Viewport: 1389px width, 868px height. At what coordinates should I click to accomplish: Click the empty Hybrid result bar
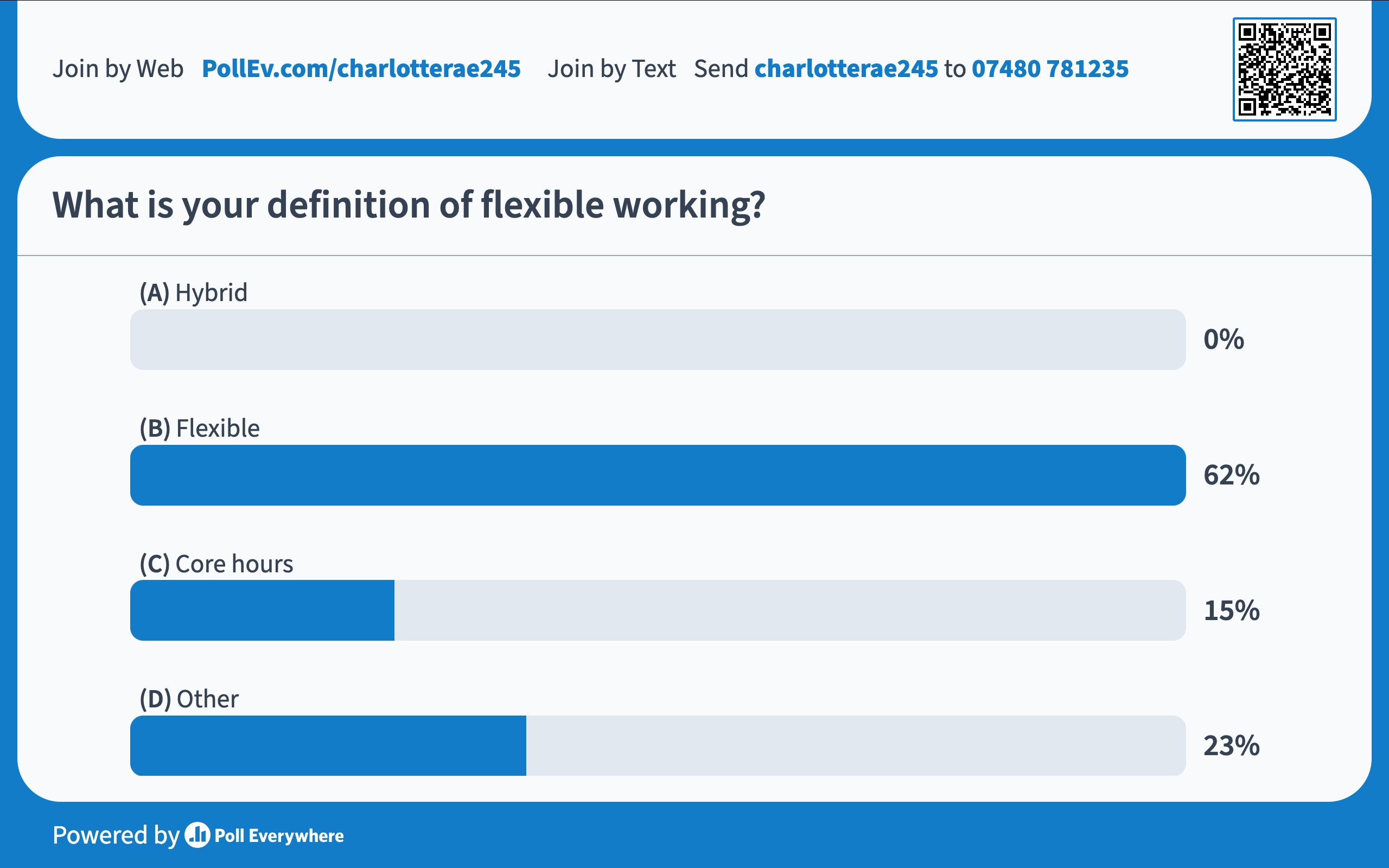(657, 339)
